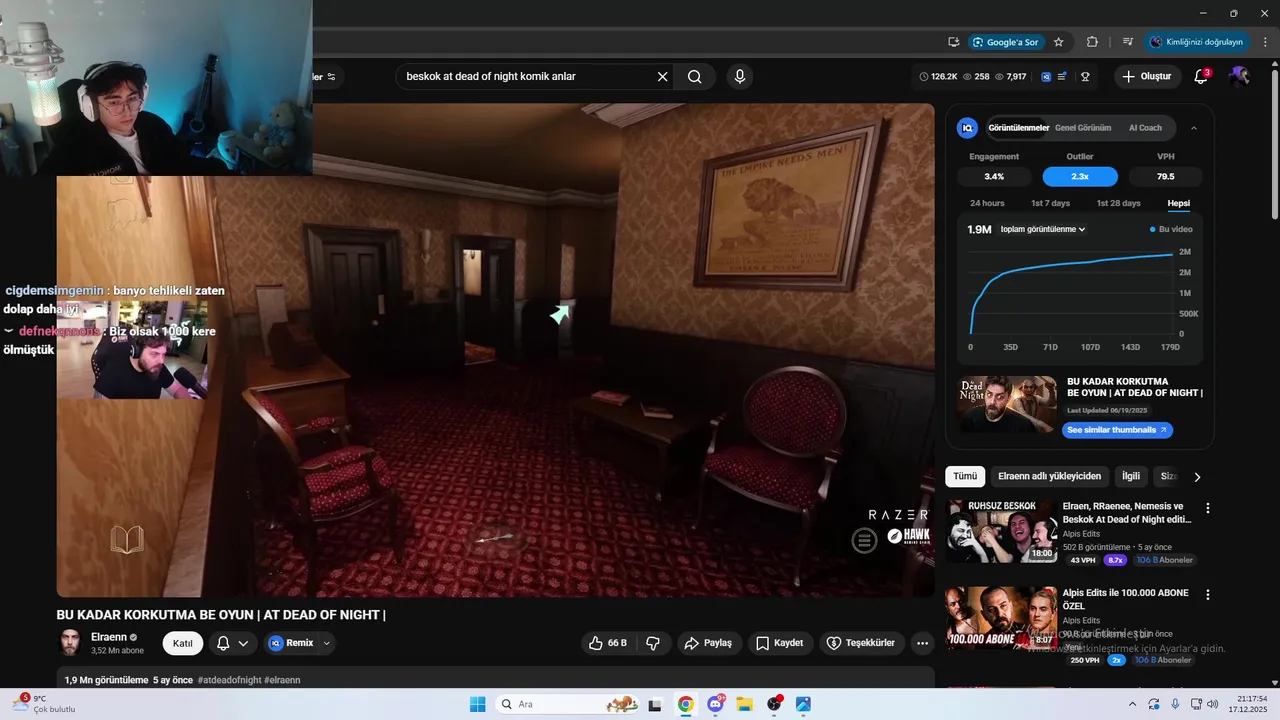Select the İlgili filter chip
The height and width of the screenshot is (720, 1280).
[1131, 477]
